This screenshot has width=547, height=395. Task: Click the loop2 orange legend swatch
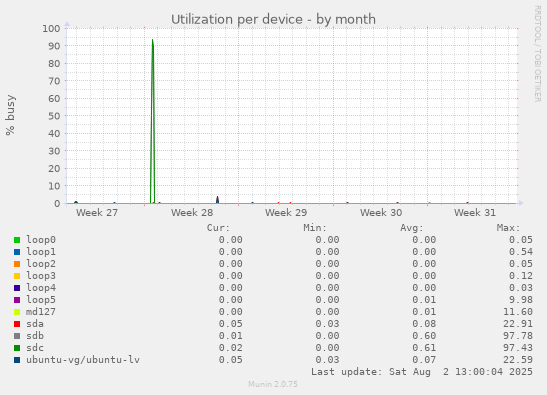[17, 264]
